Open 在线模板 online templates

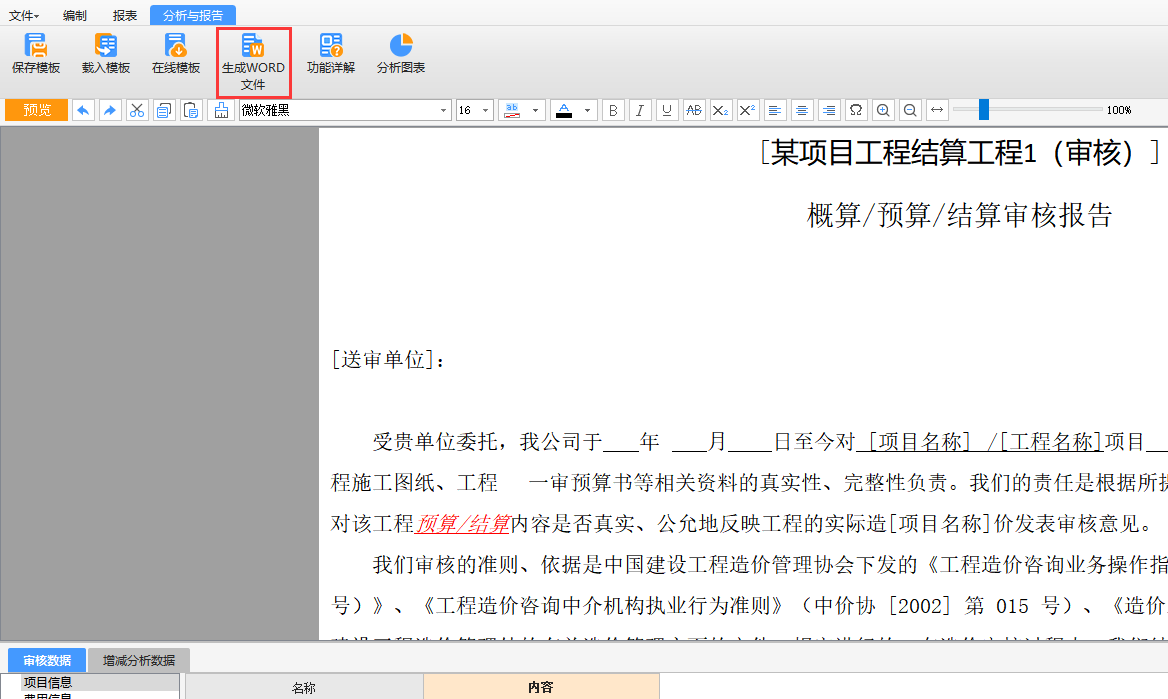coord(176,54)
